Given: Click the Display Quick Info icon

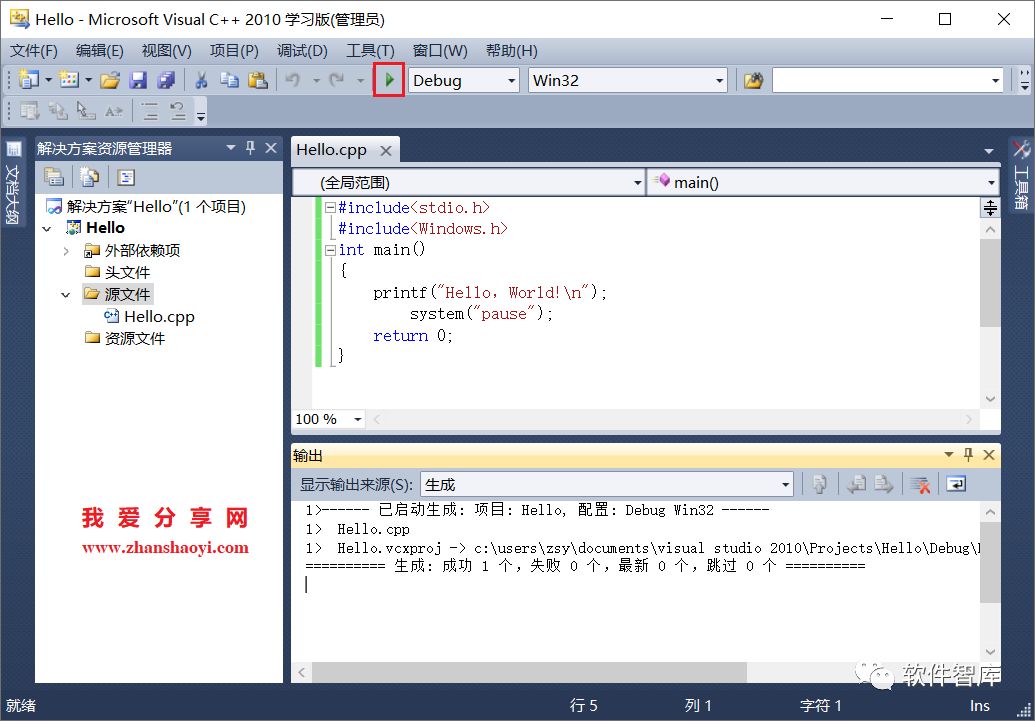Looking at the screenshot, I should pos(86,111).
